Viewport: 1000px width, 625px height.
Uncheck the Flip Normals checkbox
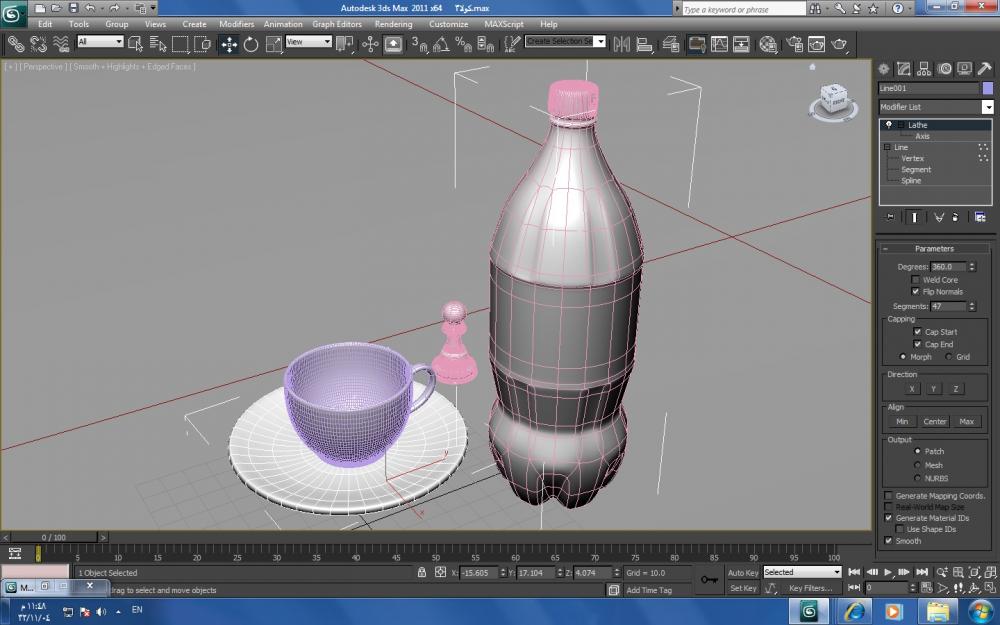pos(916,291)
